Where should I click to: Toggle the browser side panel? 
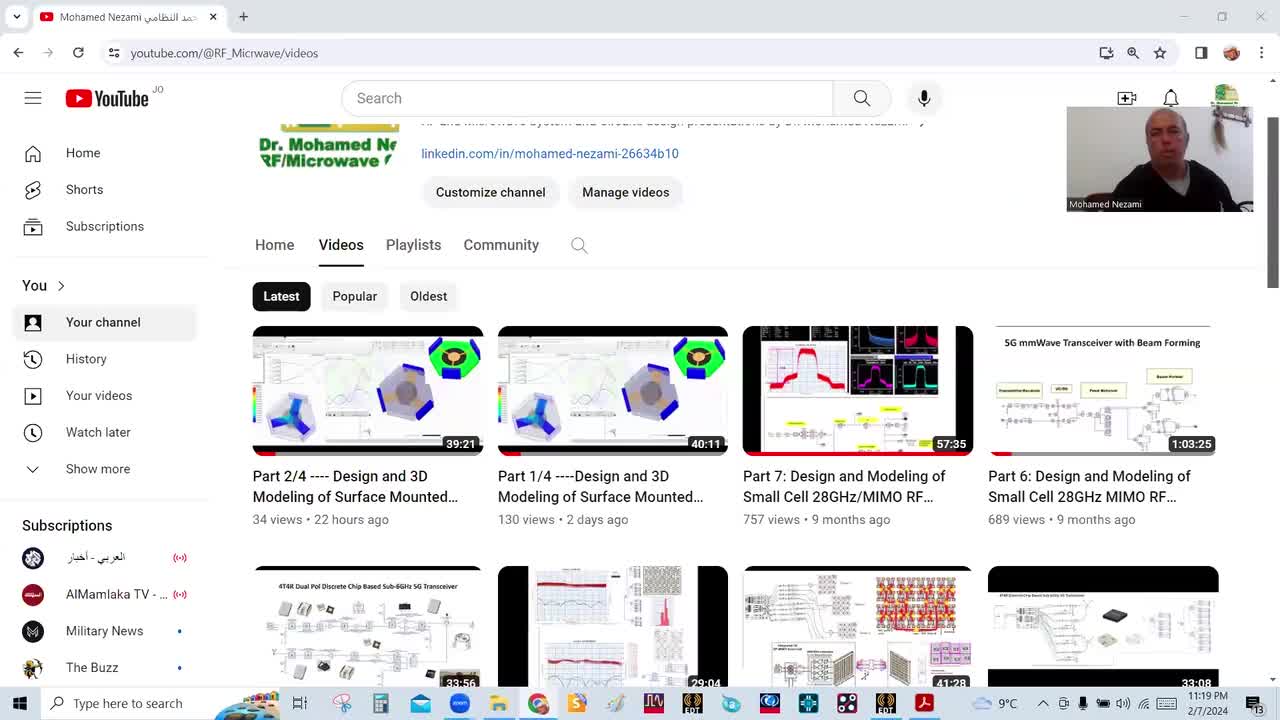coord(1201,53)
